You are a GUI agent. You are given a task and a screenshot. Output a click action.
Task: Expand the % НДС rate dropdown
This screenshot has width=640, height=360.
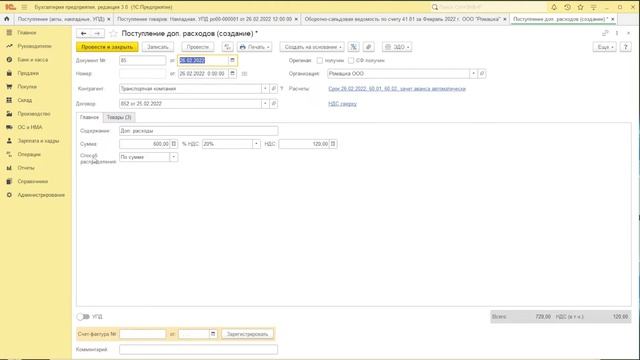tap(256, 144)
